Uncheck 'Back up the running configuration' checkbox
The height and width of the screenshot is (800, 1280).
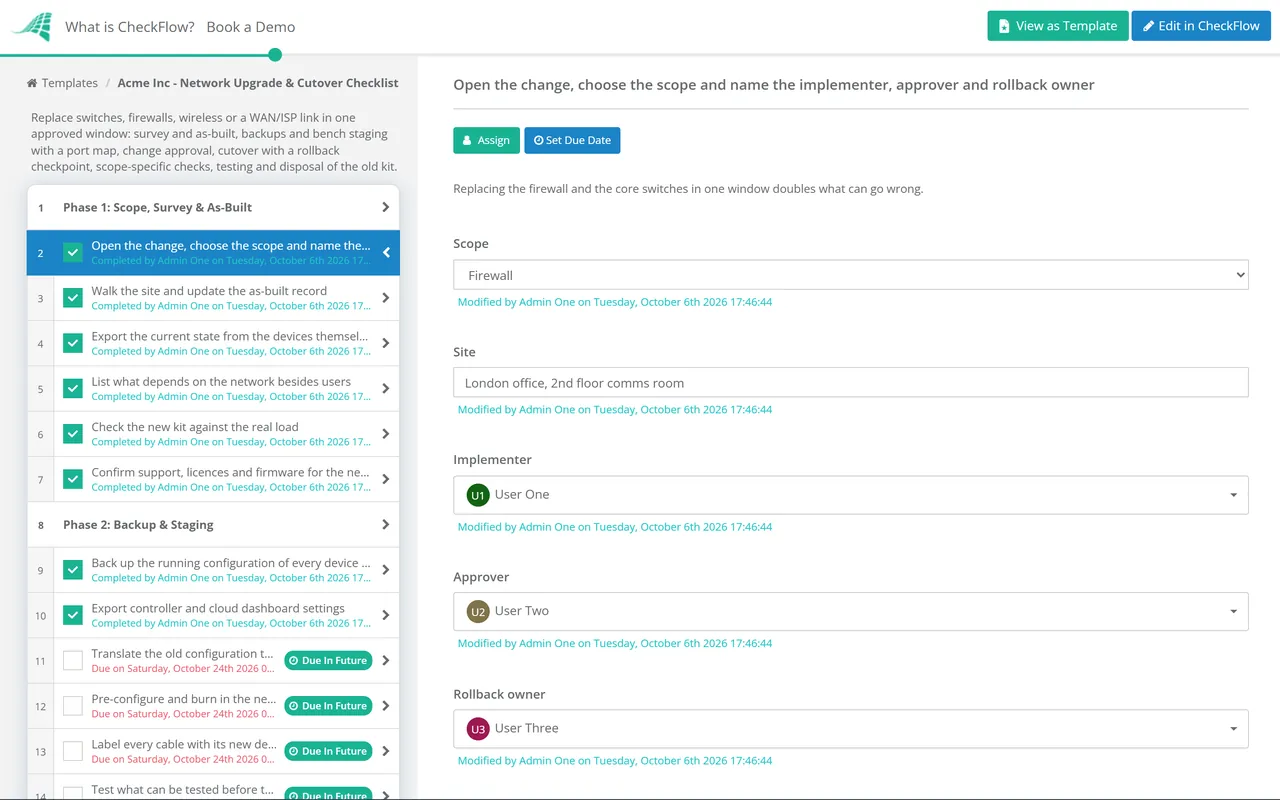pyautogui.click(x=73, y=570)
